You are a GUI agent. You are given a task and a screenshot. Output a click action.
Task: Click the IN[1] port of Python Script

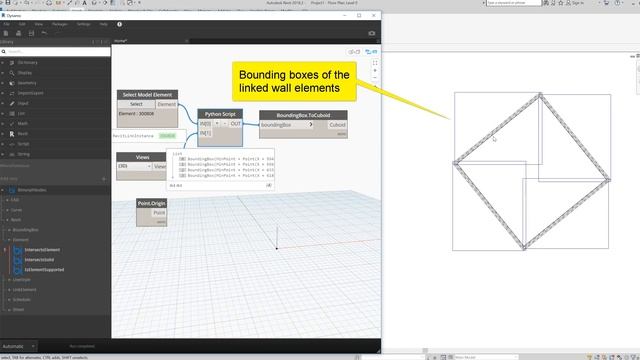205,133
